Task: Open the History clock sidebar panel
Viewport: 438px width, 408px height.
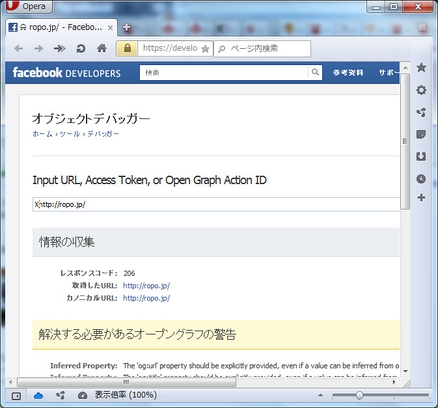Action: [421, 179]
